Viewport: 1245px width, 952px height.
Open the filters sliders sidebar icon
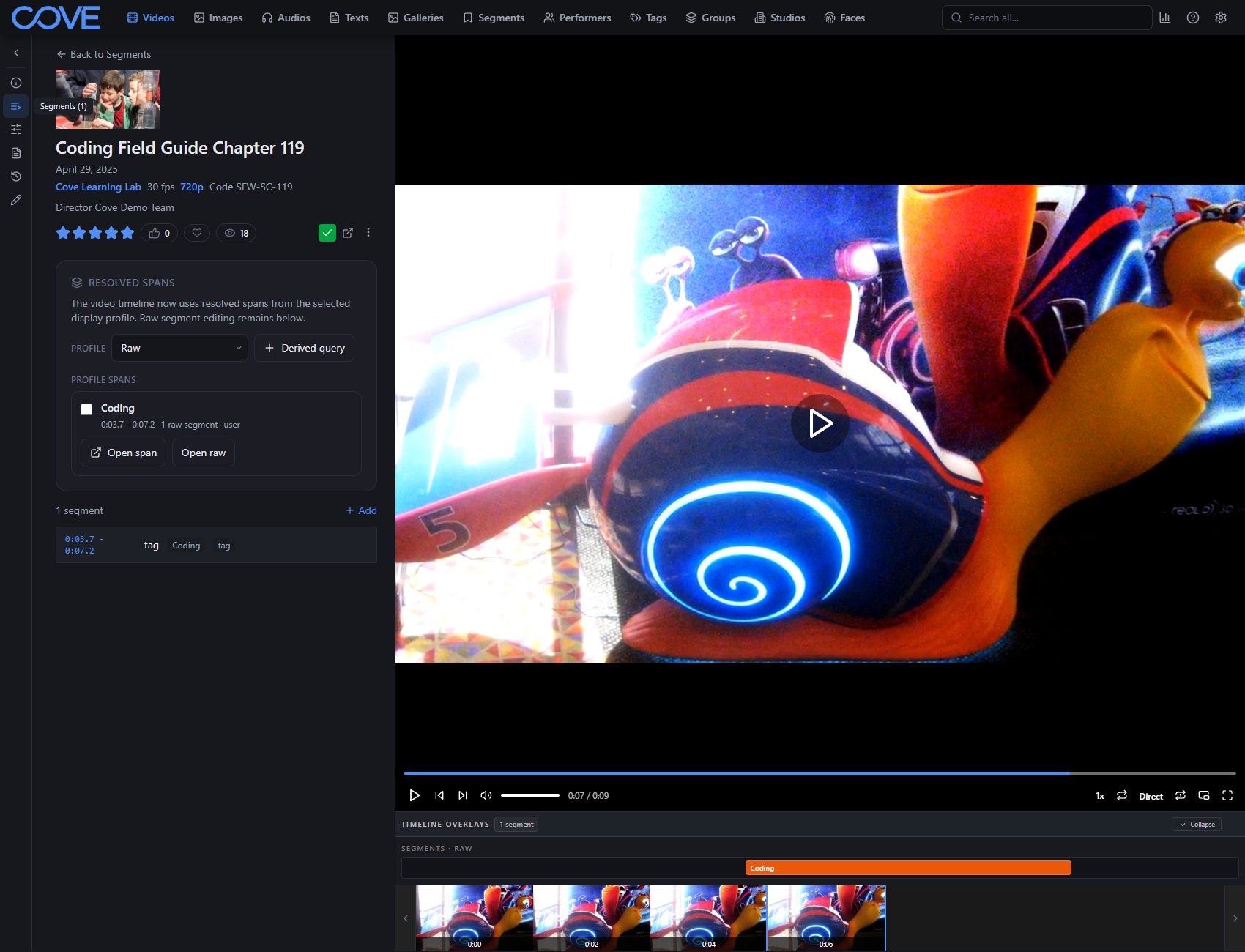pyautogui.click(x=16, y=130)
